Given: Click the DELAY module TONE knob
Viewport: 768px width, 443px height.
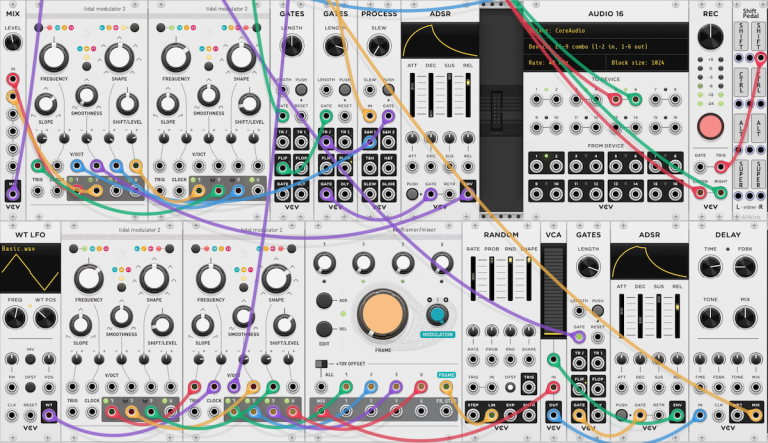Looking at the screenshot, I should pyautogui.click(x=710, y=318).
